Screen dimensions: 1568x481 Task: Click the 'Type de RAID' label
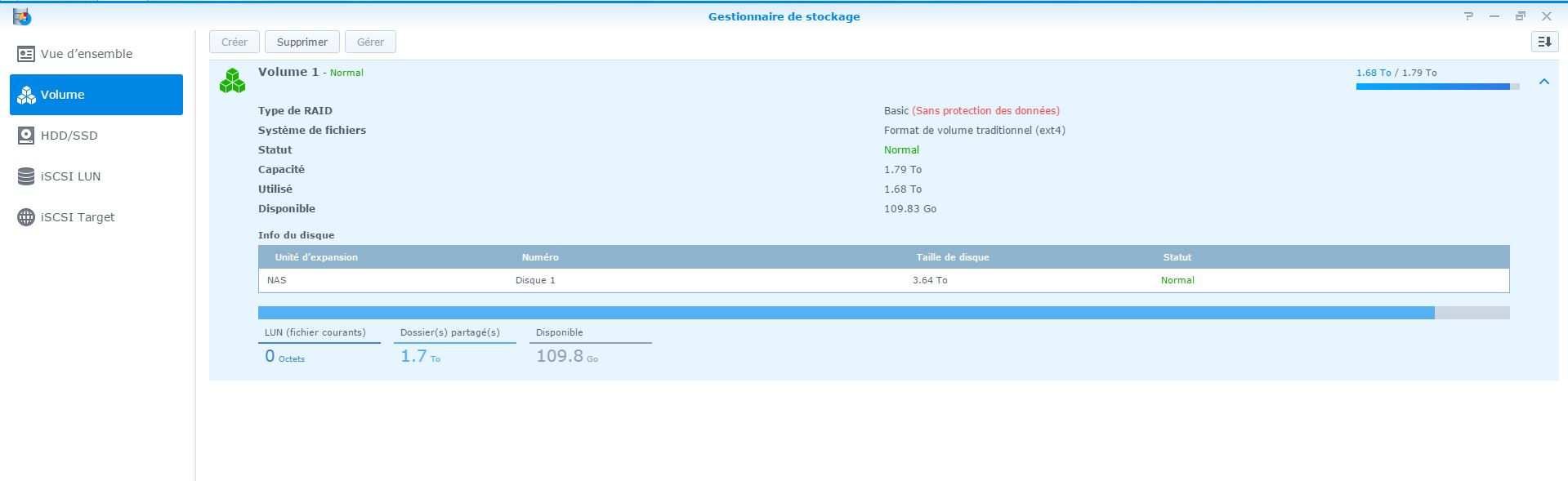[295, 111]
